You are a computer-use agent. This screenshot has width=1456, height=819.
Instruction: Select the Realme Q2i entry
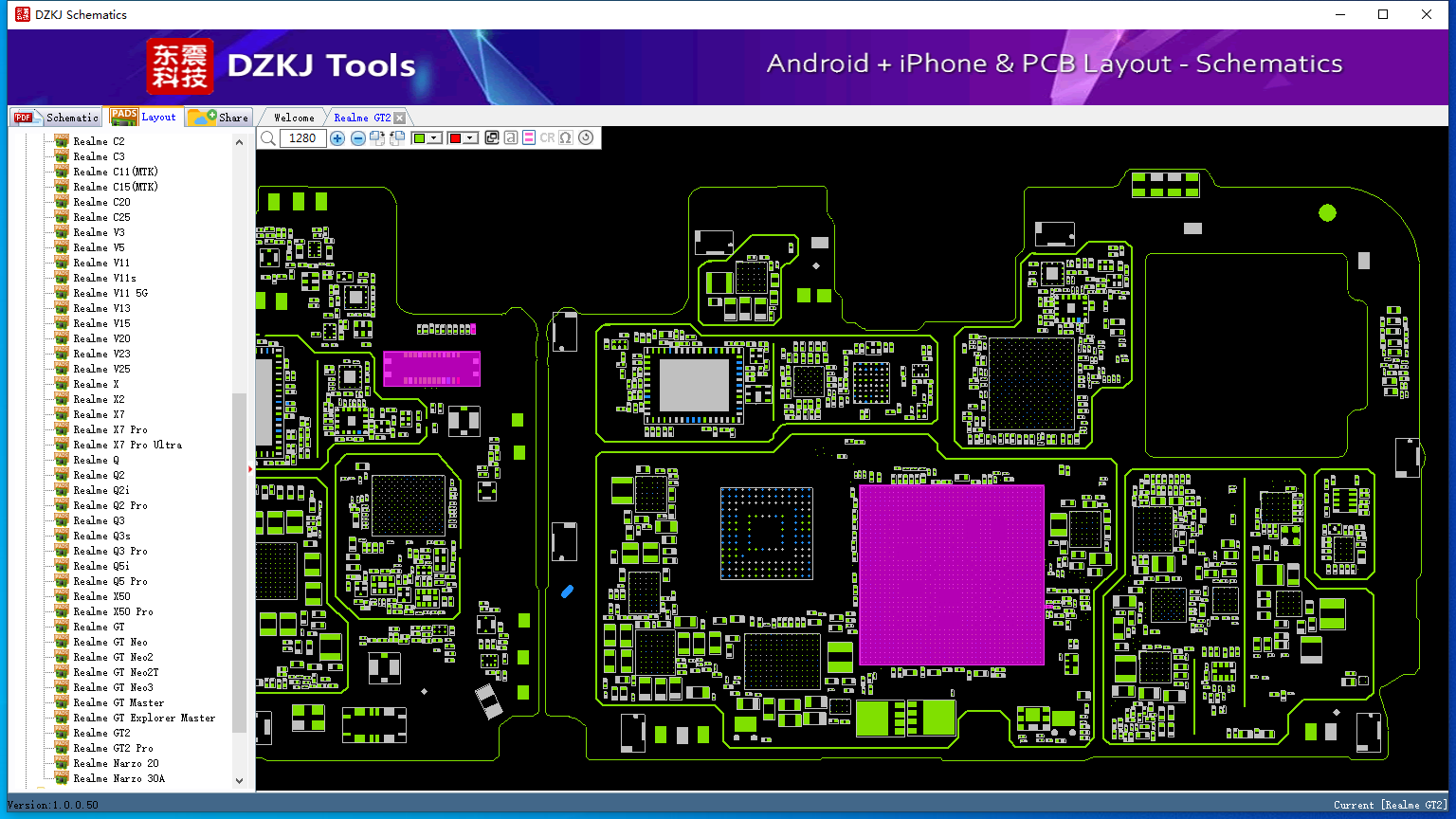click(102, 490)
